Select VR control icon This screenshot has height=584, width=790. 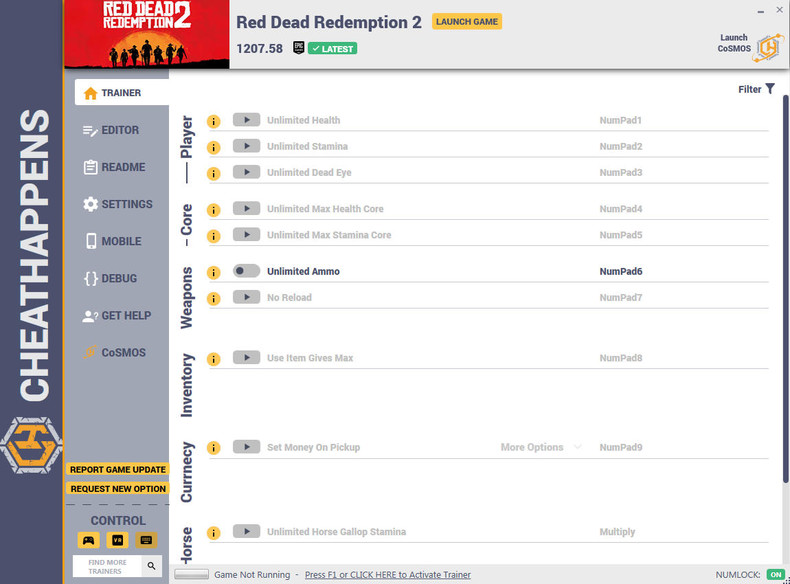click(x=117, y=540)
